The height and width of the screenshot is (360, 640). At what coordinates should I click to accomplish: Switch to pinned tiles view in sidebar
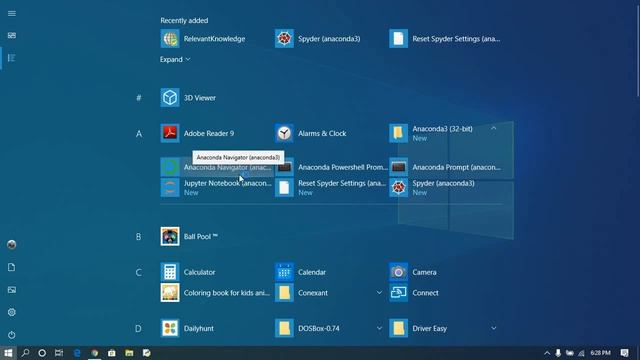tap(12, 36)
